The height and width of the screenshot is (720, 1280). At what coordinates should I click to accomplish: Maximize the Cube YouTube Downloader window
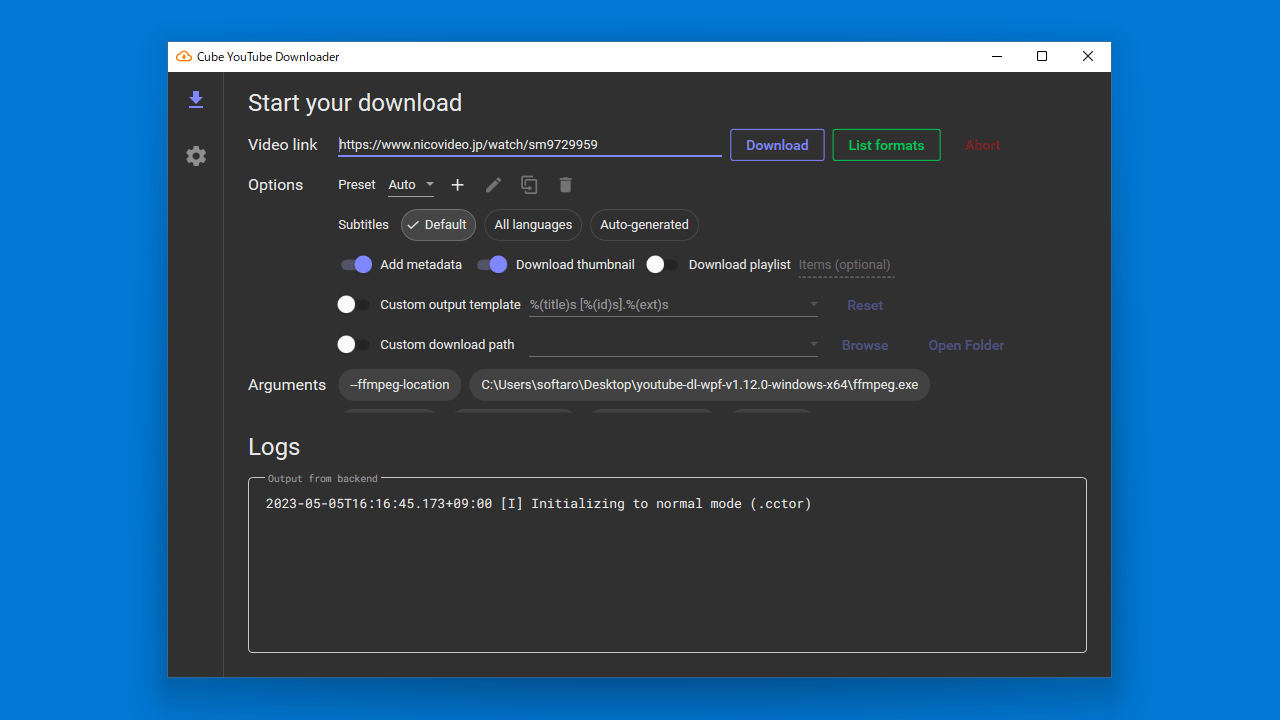(1042, 57)
